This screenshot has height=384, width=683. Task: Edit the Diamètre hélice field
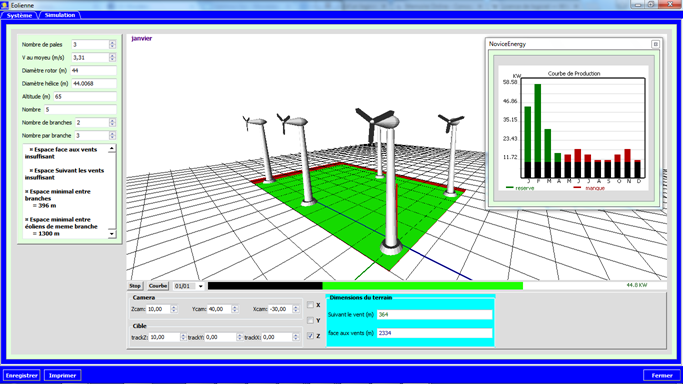pos(94,84)
